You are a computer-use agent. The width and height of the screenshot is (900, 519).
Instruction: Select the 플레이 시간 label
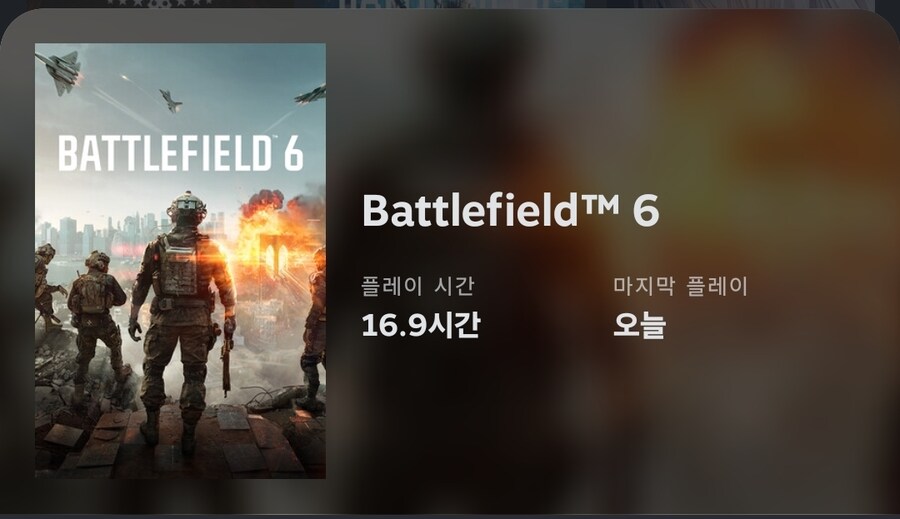[418, 285]
